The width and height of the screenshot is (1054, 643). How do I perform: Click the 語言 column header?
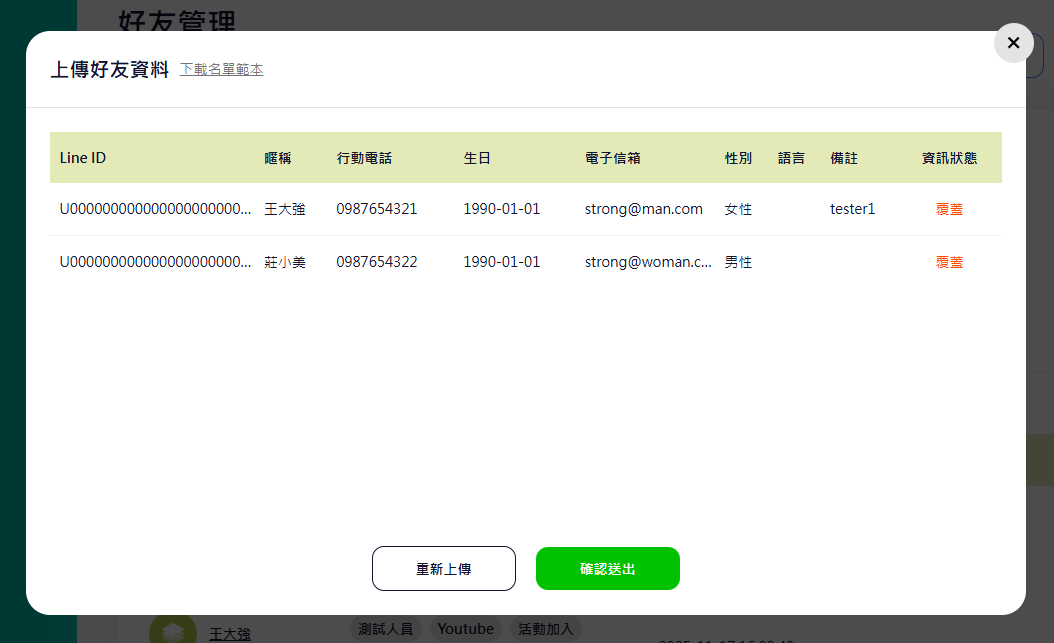click(791, 158)
